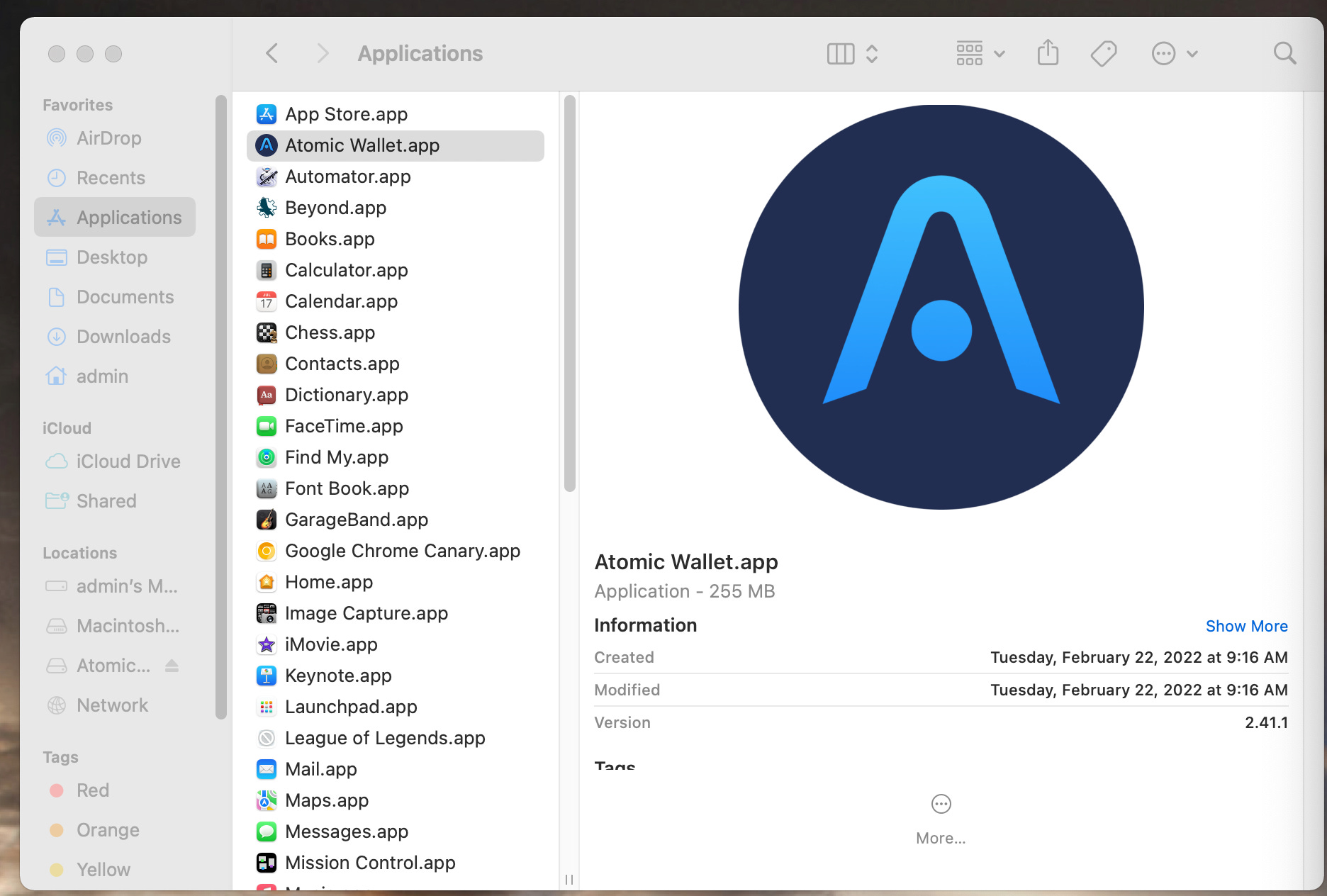Click the large Atomic Wallet preview icon
Screen dimensions: 1327x896
pyautogui.click(x=941, y=307)
